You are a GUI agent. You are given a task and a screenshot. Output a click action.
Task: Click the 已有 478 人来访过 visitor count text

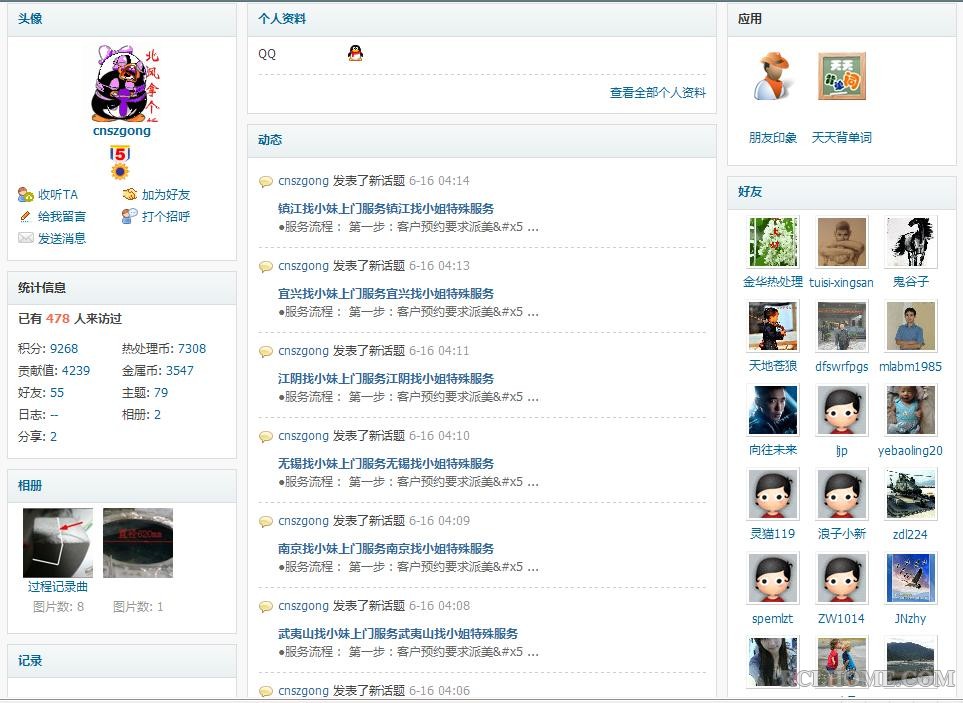pyautogui.click(x=70, y=319)
